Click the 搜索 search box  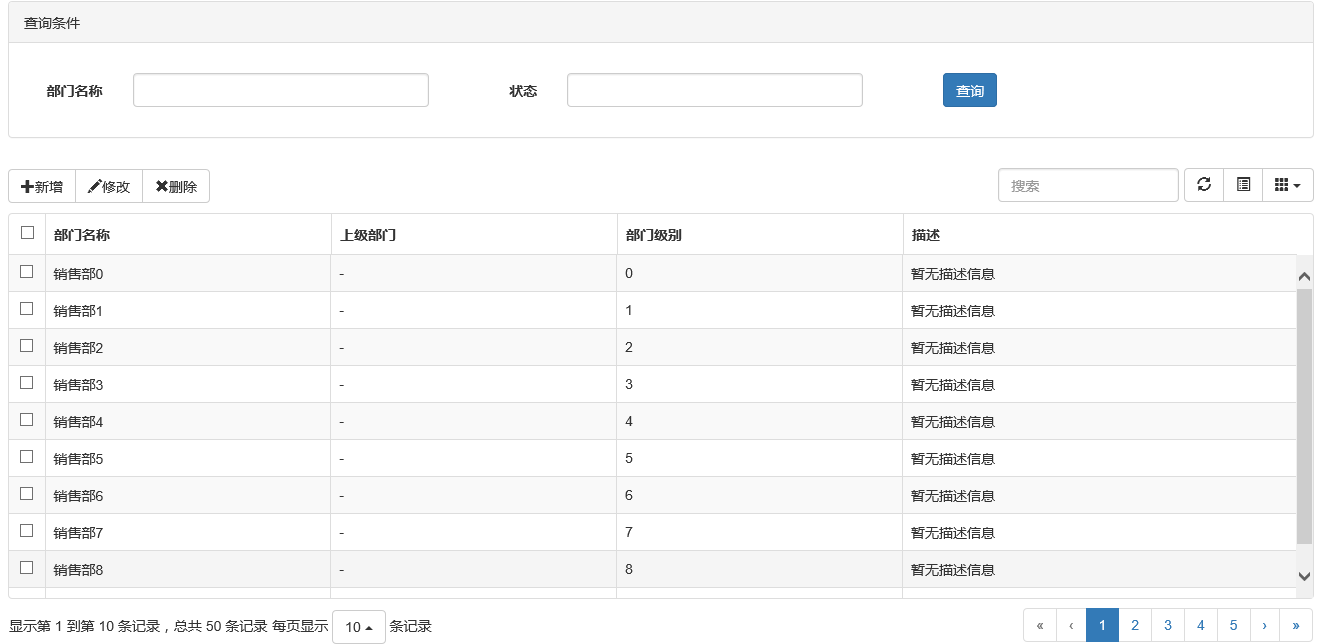click(1088, 185)
